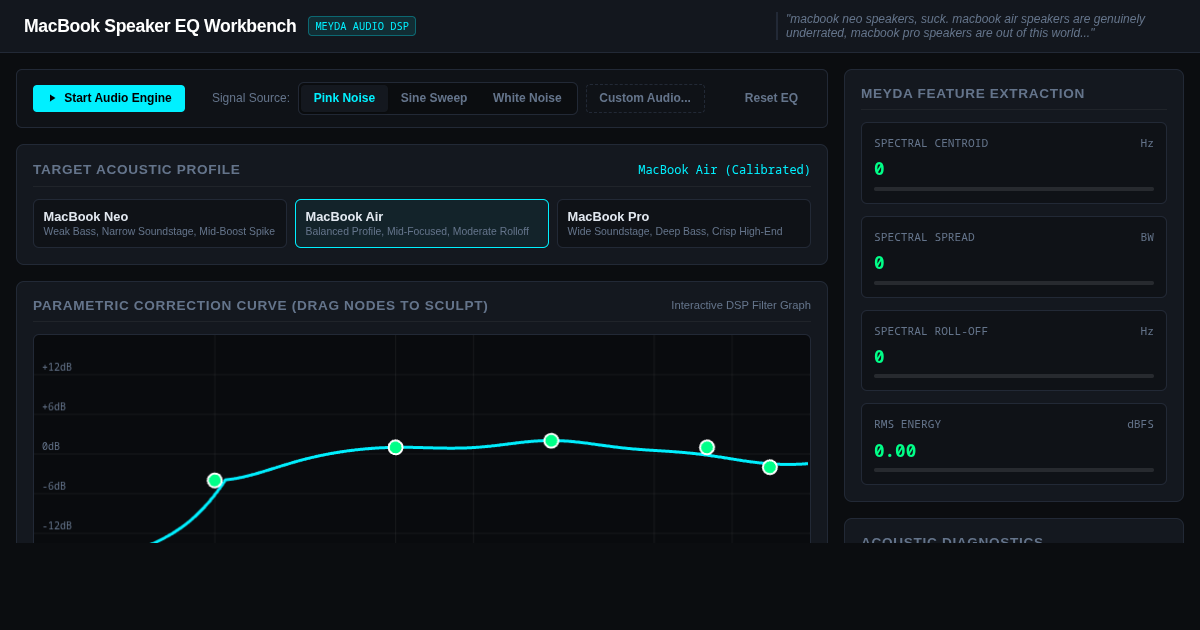Click the MacBook Speaker EQ Workbench title
Screen dimensions: 1200x630
click(160, 26)
